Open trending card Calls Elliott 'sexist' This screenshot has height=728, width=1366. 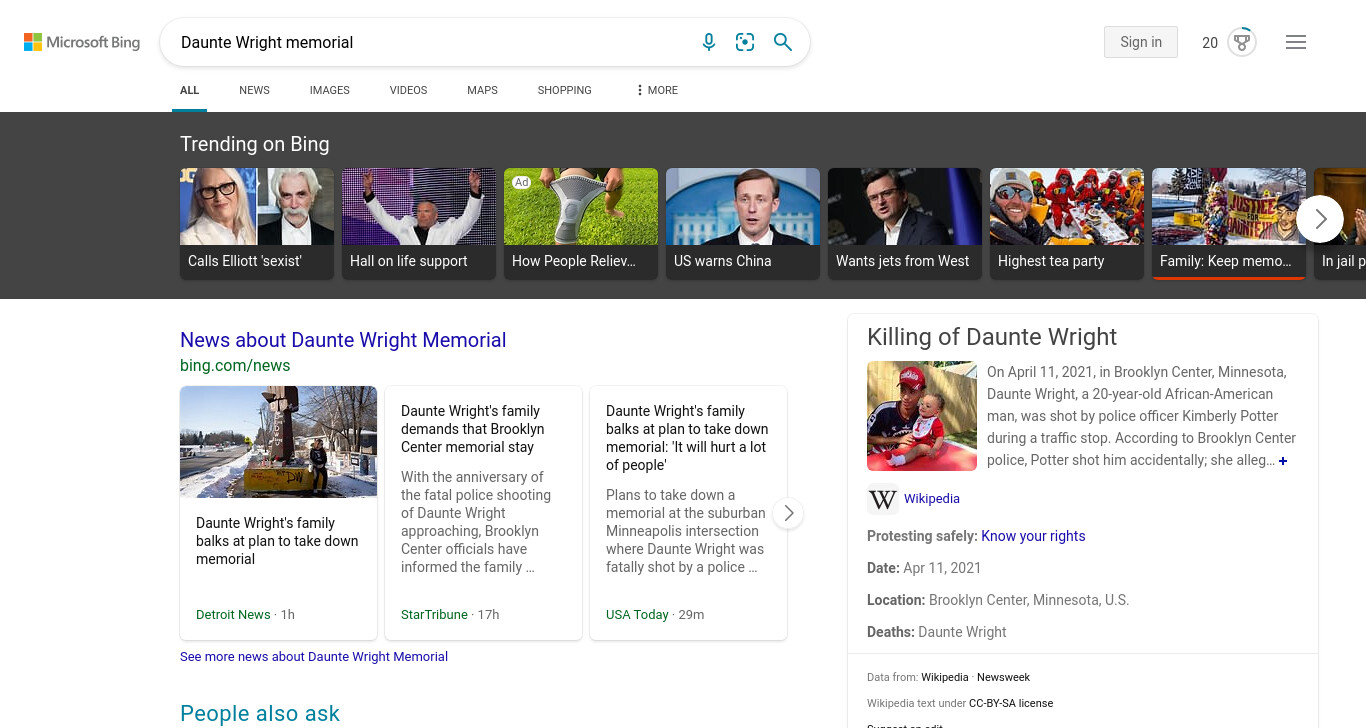click(257, 223)
